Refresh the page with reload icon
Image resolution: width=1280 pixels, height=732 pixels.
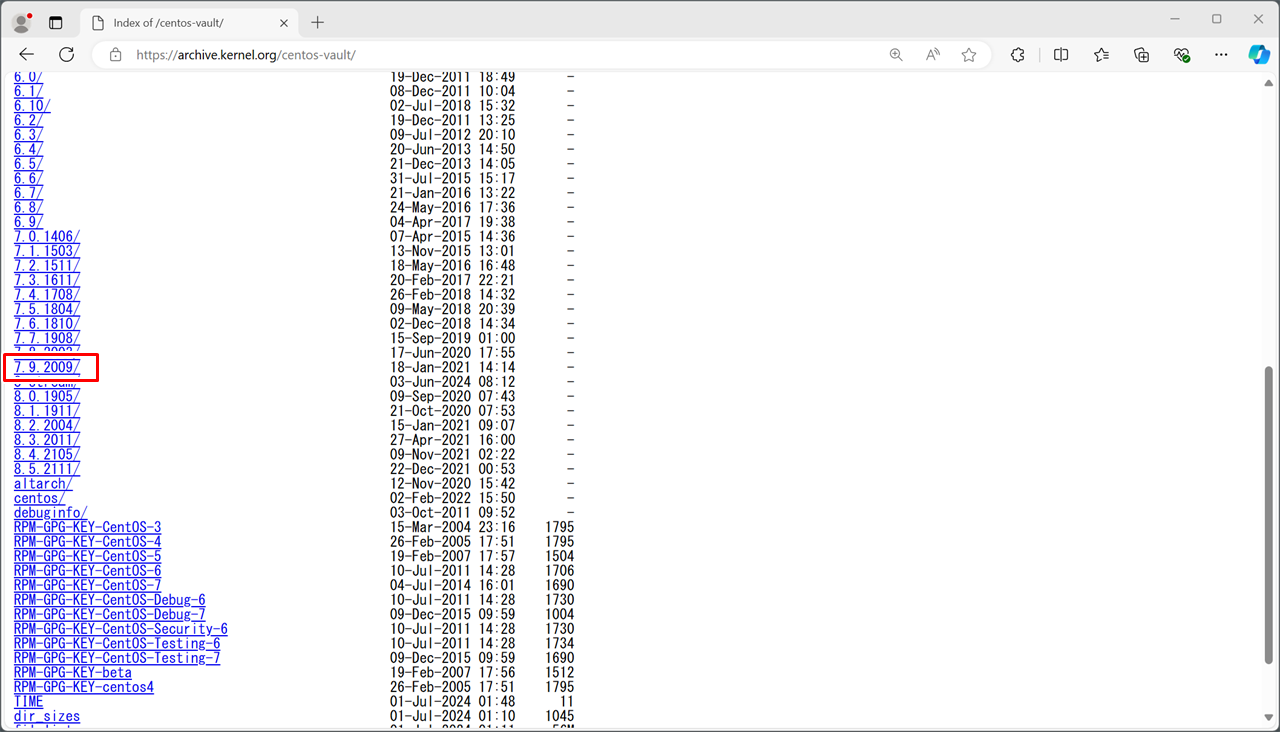pyautogui.click(x=67, y=55)
